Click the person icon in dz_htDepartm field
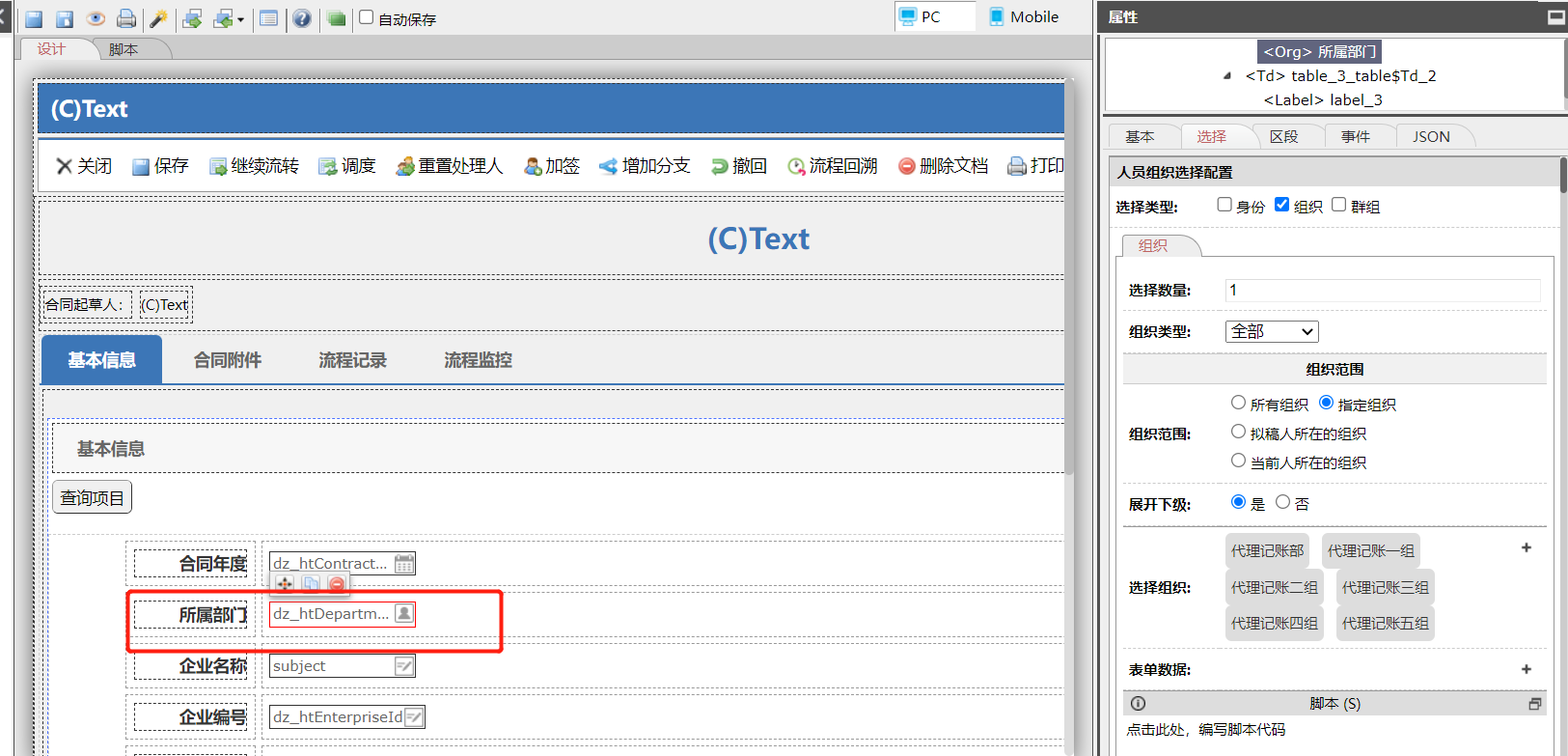The height and width of the screenshot is (756, 1568). click(404, 614)
